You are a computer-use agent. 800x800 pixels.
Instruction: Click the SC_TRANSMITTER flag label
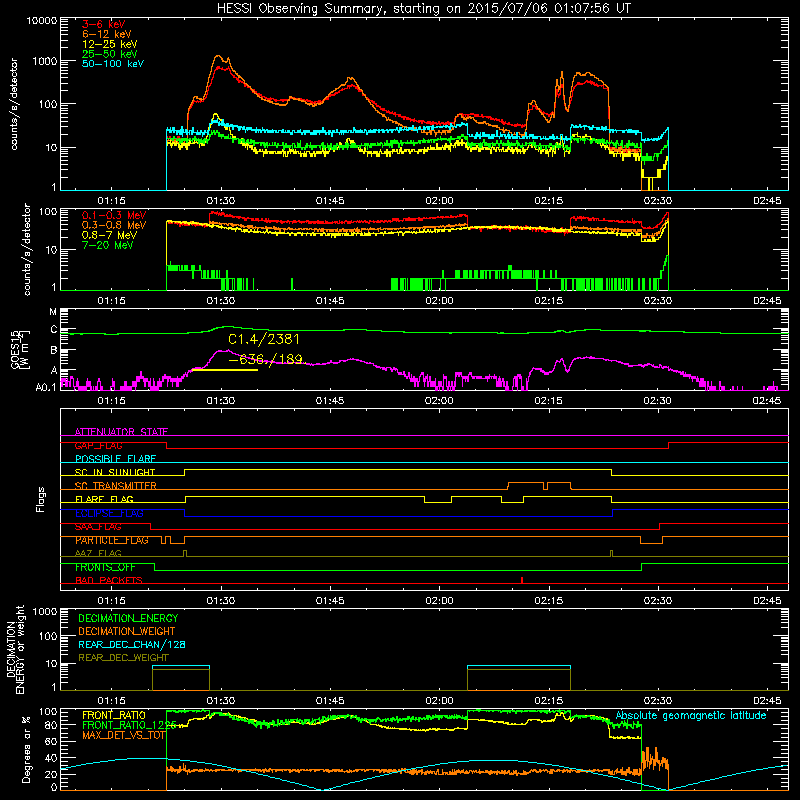[x=116, y=486]
